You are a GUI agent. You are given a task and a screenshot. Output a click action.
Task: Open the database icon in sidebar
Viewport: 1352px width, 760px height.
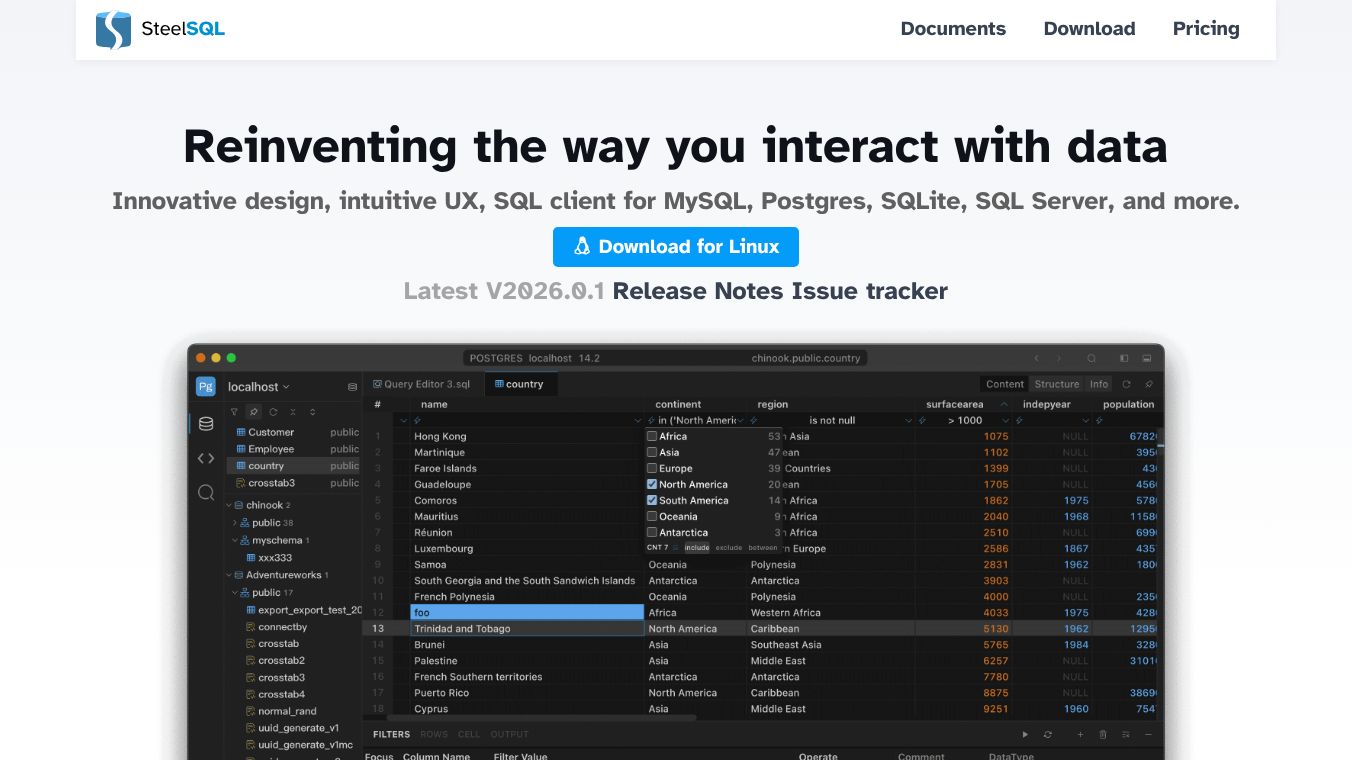pos(206,423)
